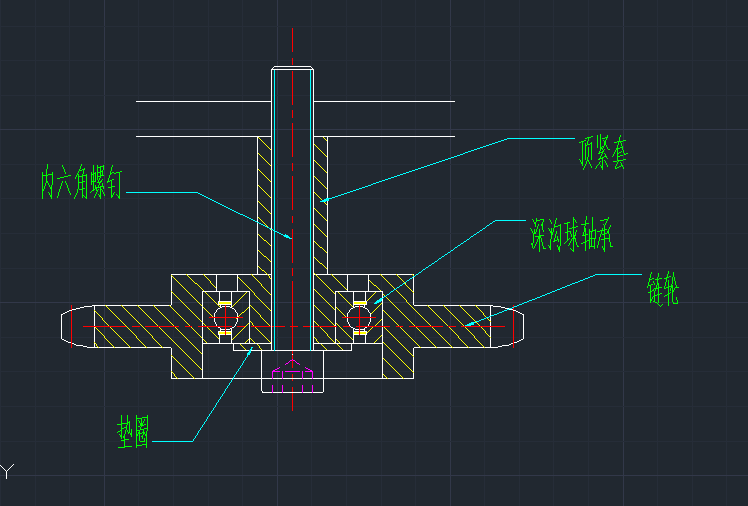
Task: Click the 深沟球轴承 label
Action: [x=570, y=235]
